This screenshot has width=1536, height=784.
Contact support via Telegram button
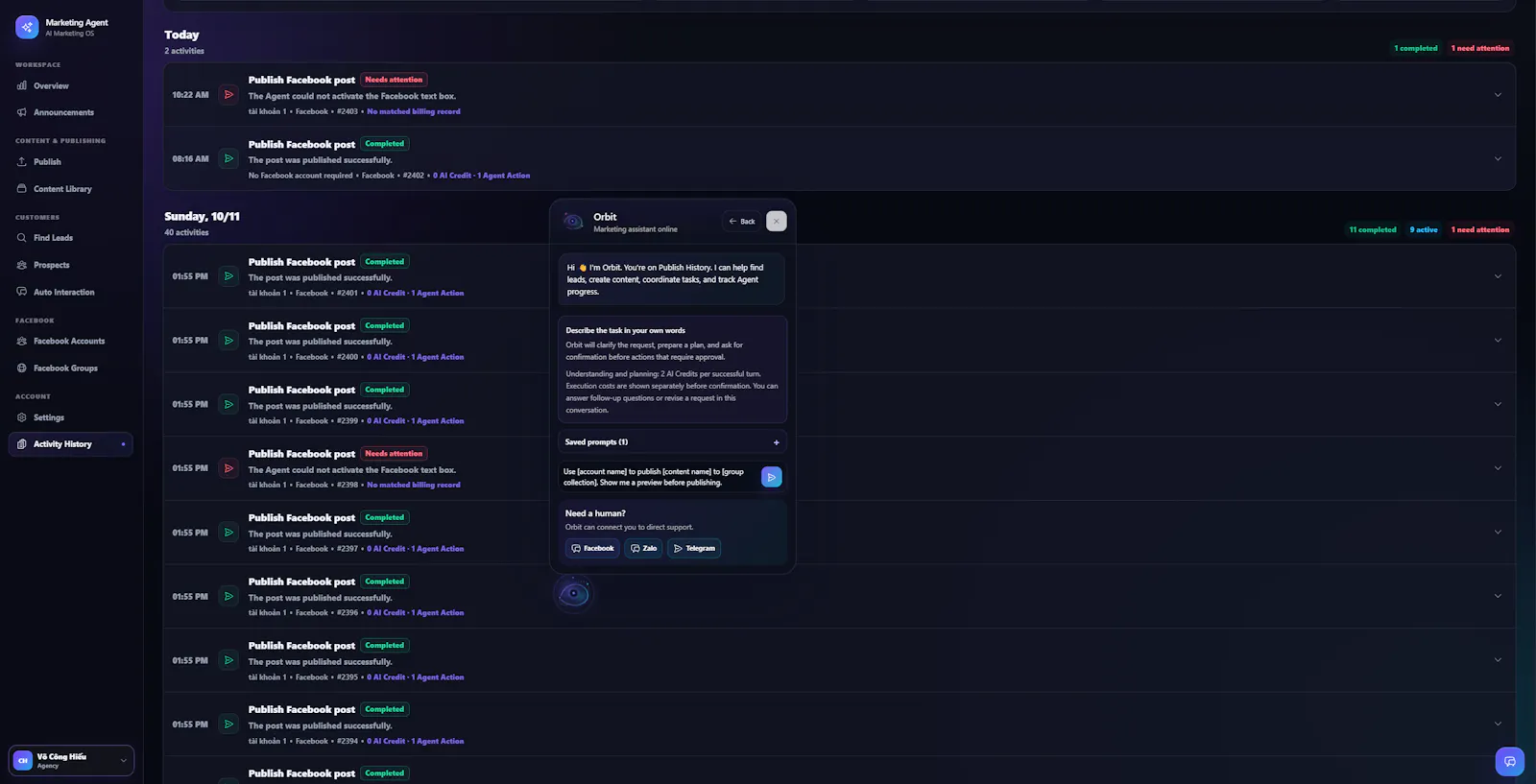click(694, 549)
